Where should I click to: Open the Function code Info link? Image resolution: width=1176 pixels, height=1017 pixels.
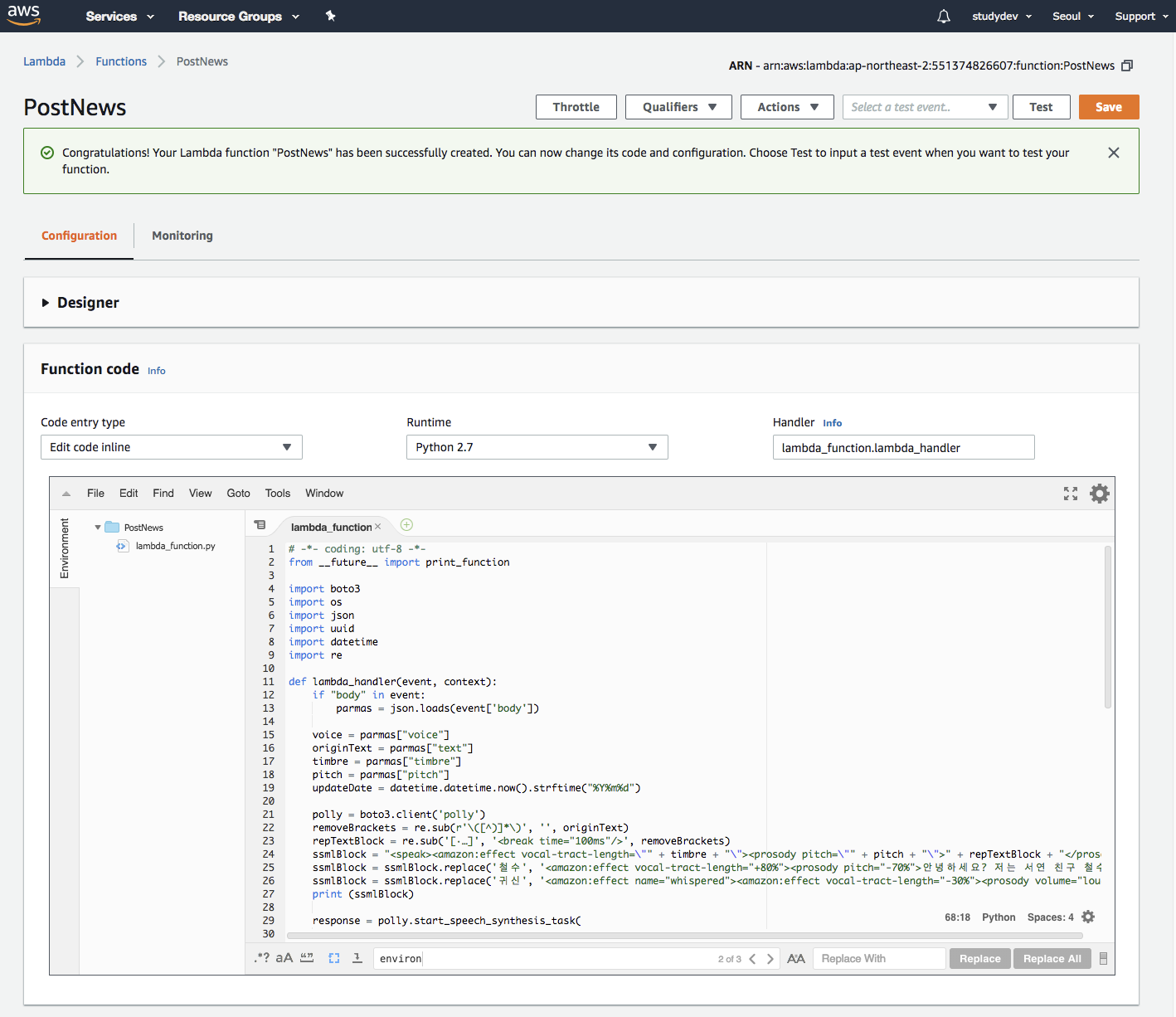tap(157, 371)
